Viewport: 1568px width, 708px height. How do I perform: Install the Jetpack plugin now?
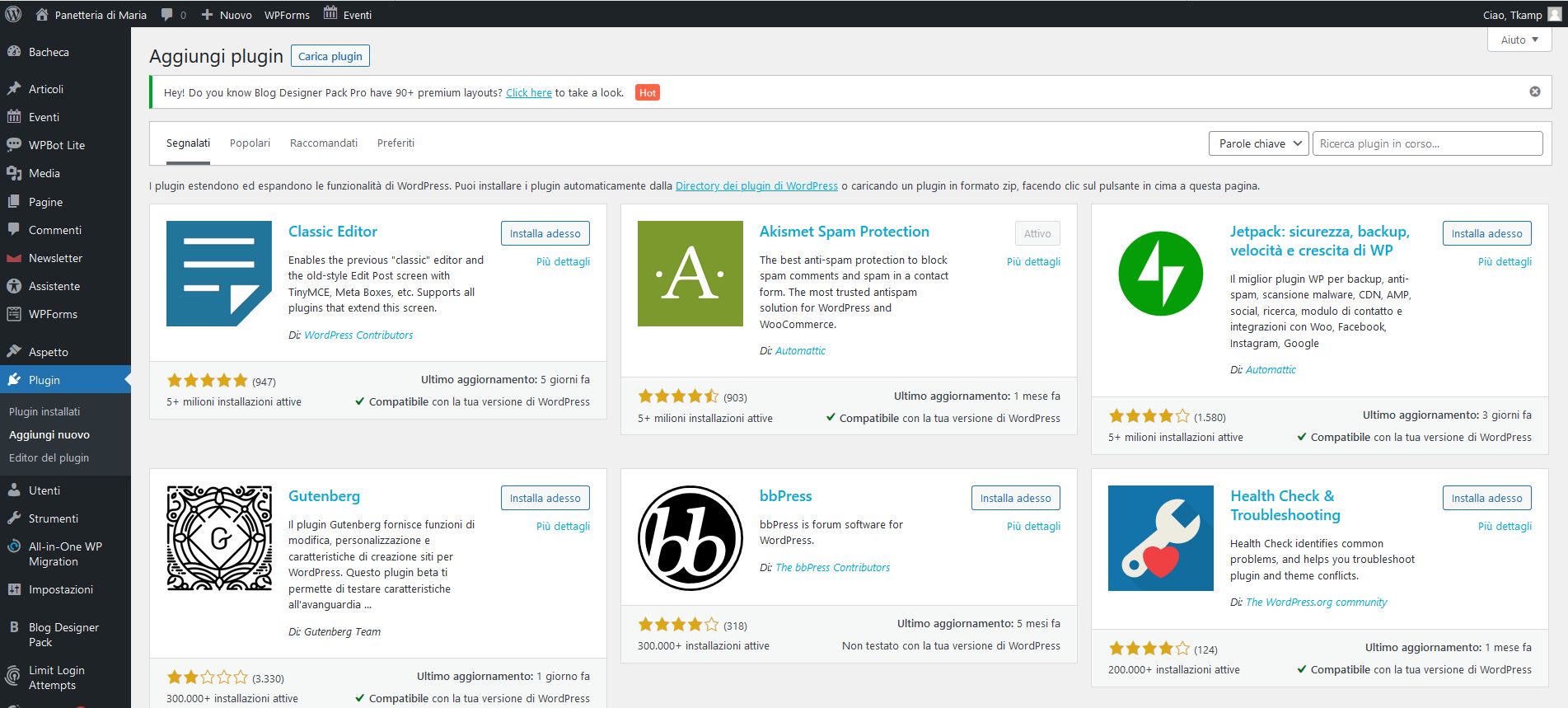coord(1487,233)
